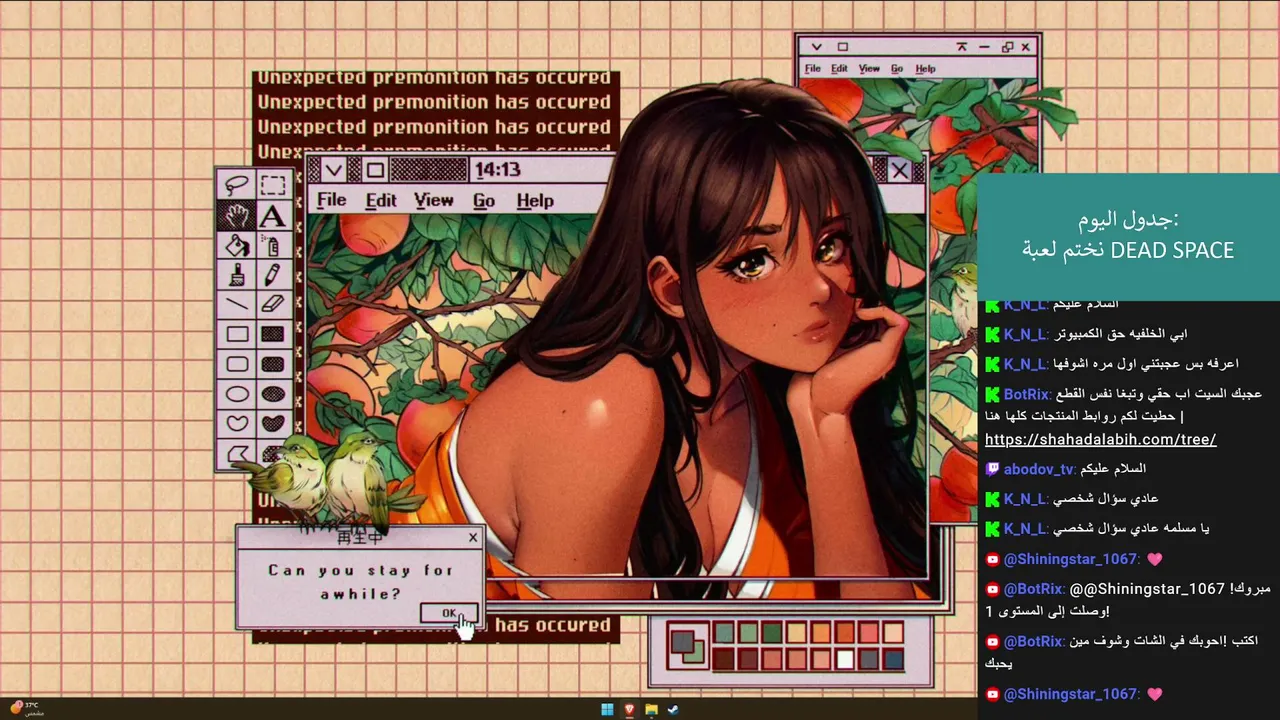Pick the dark green palette swatch
This screenshot has width=1280, height=720.
[x=771, y=633]
